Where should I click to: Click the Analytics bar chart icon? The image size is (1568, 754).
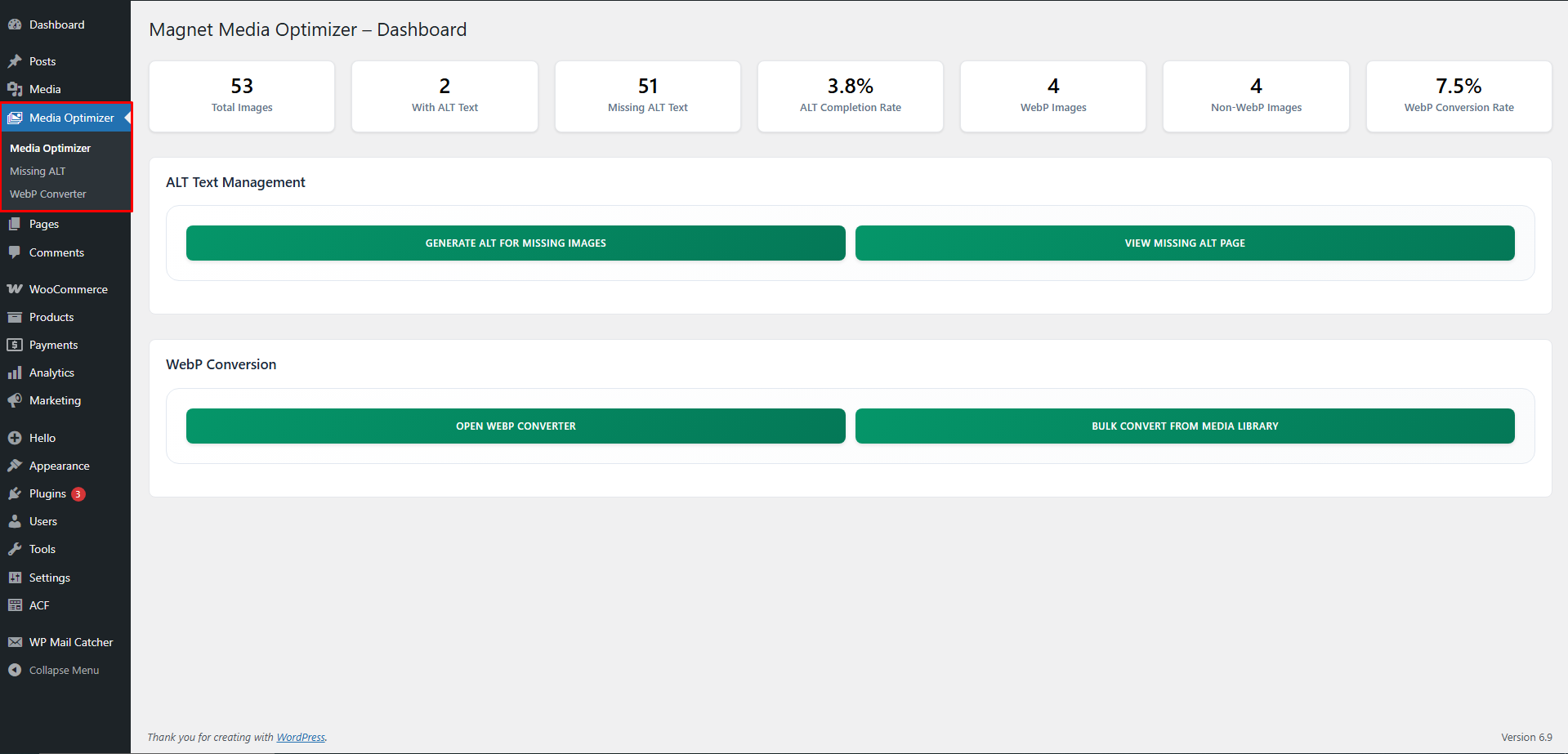(15, 373)
